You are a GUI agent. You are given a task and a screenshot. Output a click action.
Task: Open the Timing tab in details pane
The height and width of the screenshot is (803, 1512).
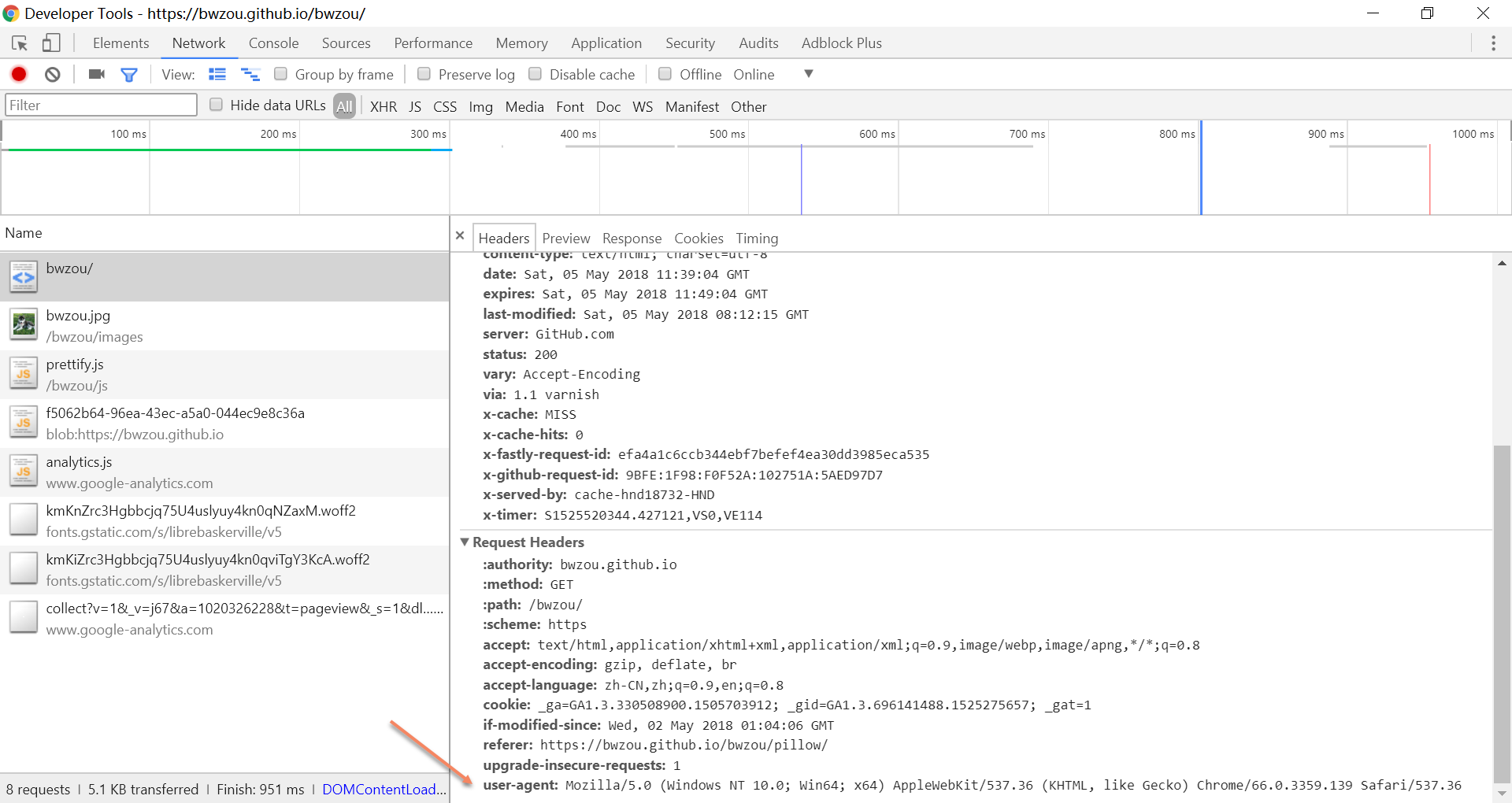[756, 238]
